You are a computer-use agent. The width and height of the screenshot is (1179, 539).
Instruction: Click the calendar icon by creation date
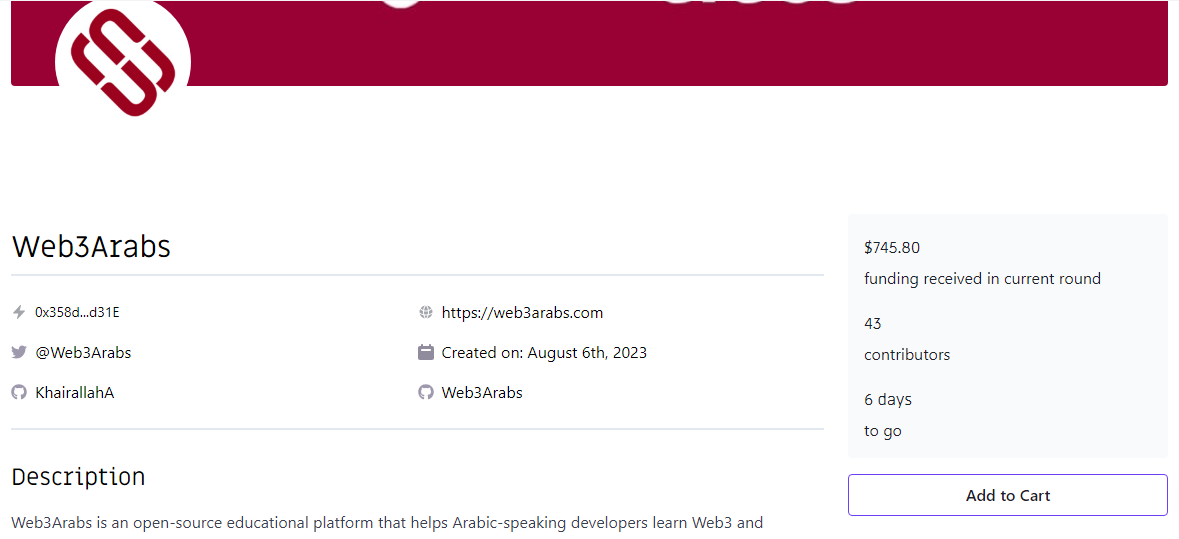pos(426,353)
